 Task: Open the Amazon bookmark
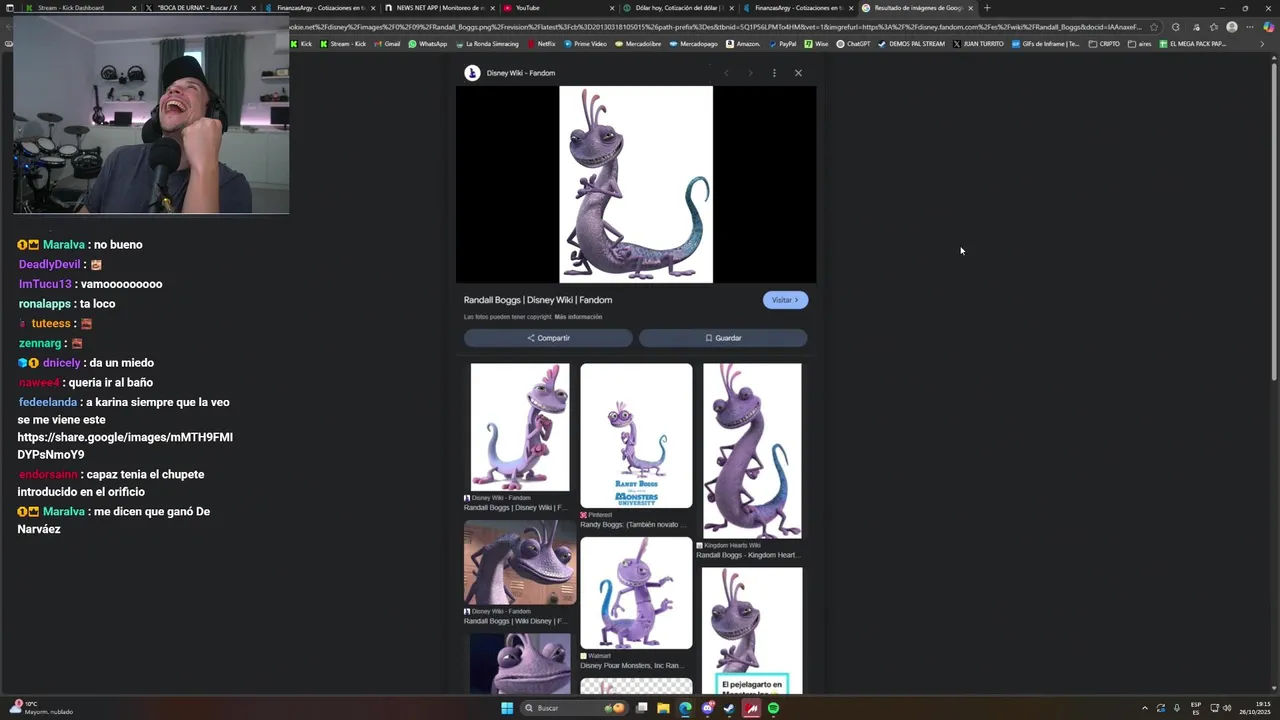pyautogui.click(x=743, y=44)
